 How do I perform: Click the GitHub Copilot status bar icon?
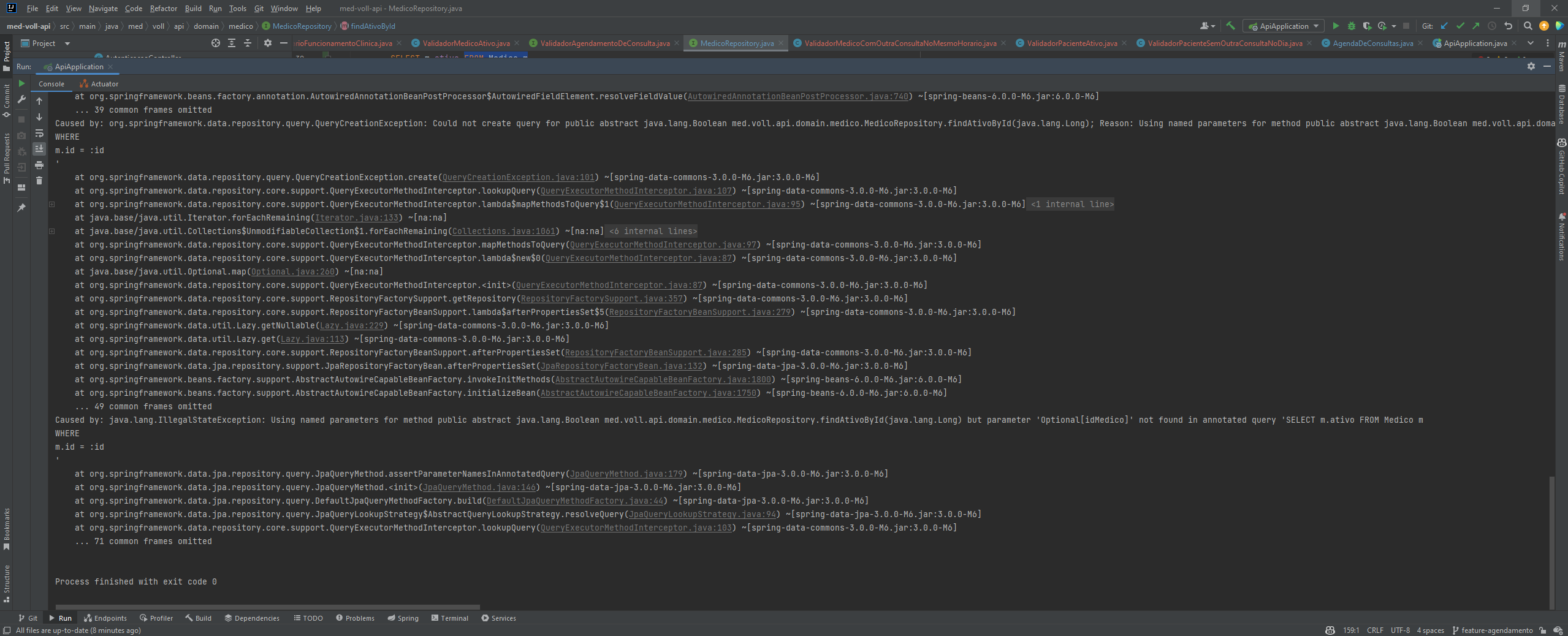(1330, 630)
